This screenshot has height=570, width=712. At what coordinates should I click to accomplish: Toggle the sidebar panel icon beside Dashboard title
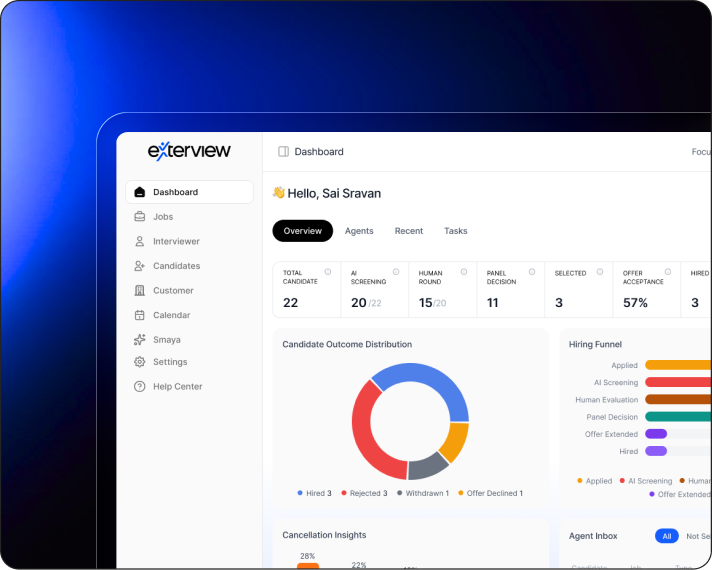(x=283, y=152)
